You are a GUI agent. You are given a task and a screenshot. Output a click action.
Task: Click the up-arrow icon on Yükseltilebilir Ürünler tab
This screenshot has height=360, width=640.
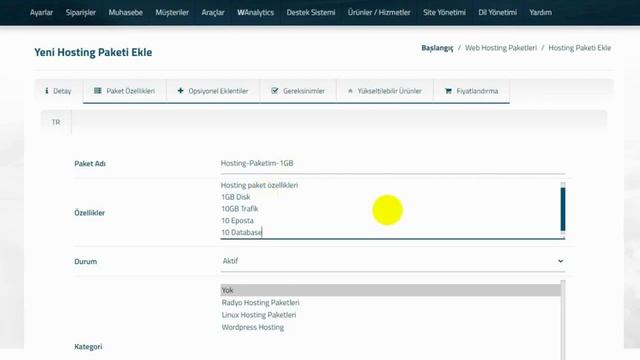(x=350, y=91)
